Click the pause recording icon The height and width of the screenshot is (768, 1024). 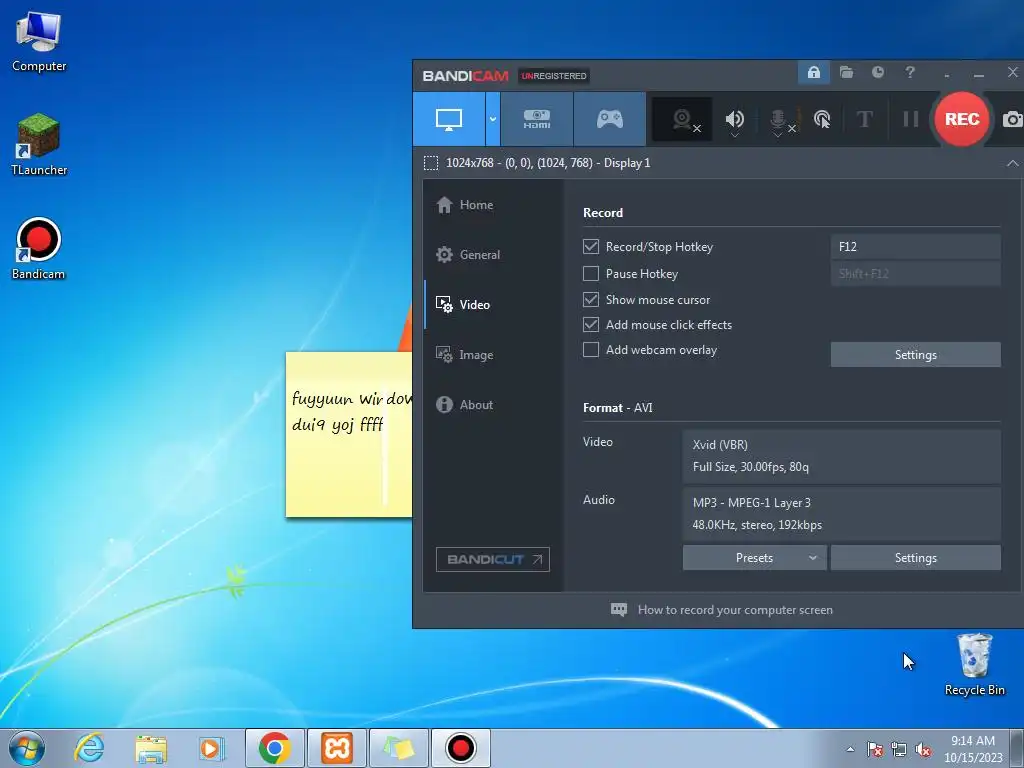pyautogui.click(x=910, y=119)
